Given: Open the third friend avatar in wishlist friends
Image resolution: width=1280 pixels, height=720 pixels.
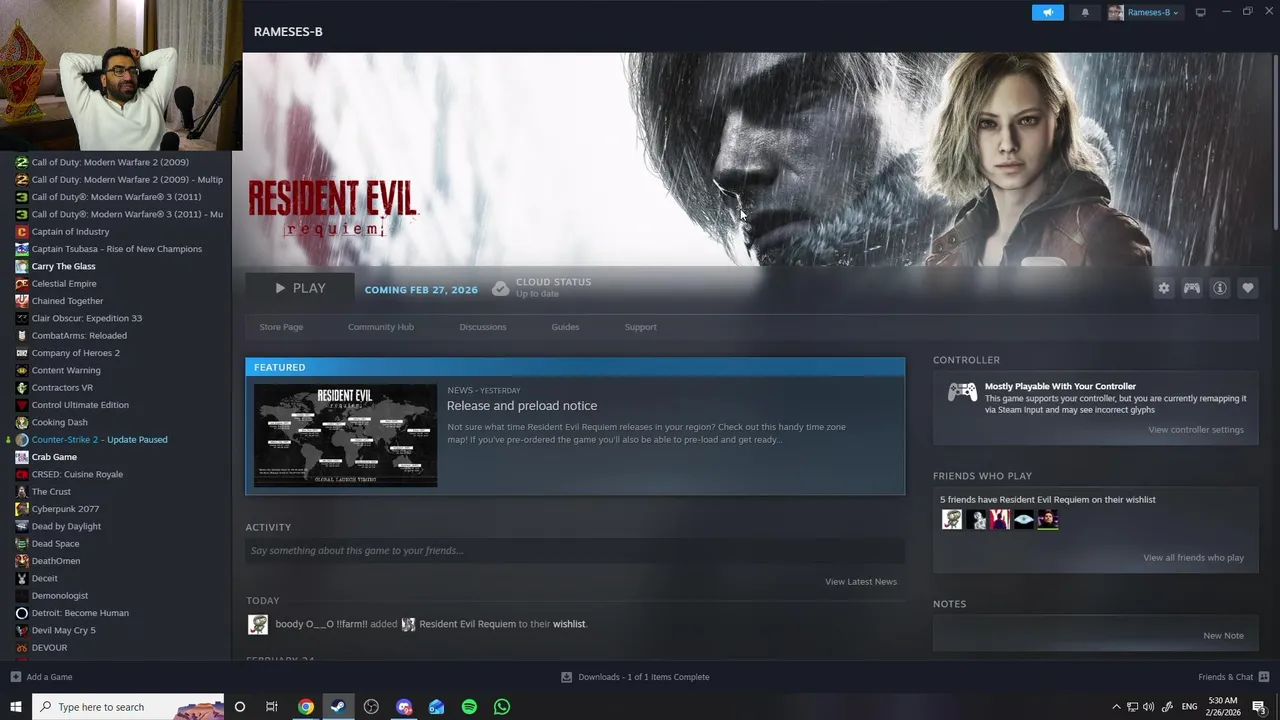Looking at the screenshot, I should pyautogui.click(x=1000, y=519).
